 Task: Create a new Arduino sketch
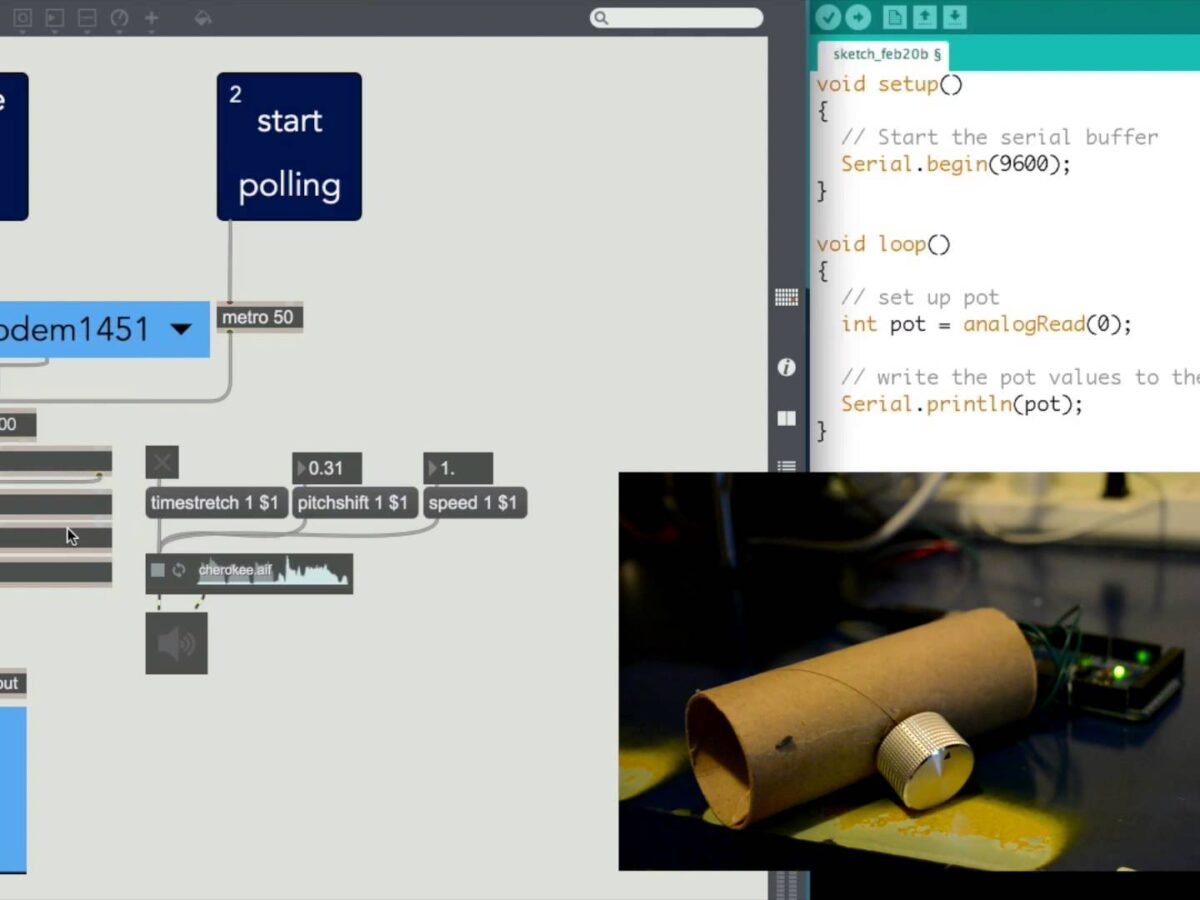(x=894, y=17)
